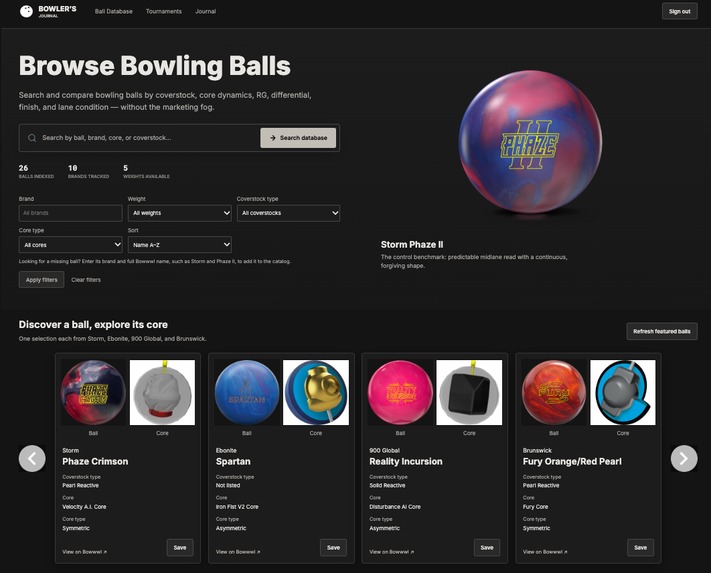Click Discover a ball, explore its core heading
The height and width of the screenshot is (573, 711).
click(x=93, y=325)
